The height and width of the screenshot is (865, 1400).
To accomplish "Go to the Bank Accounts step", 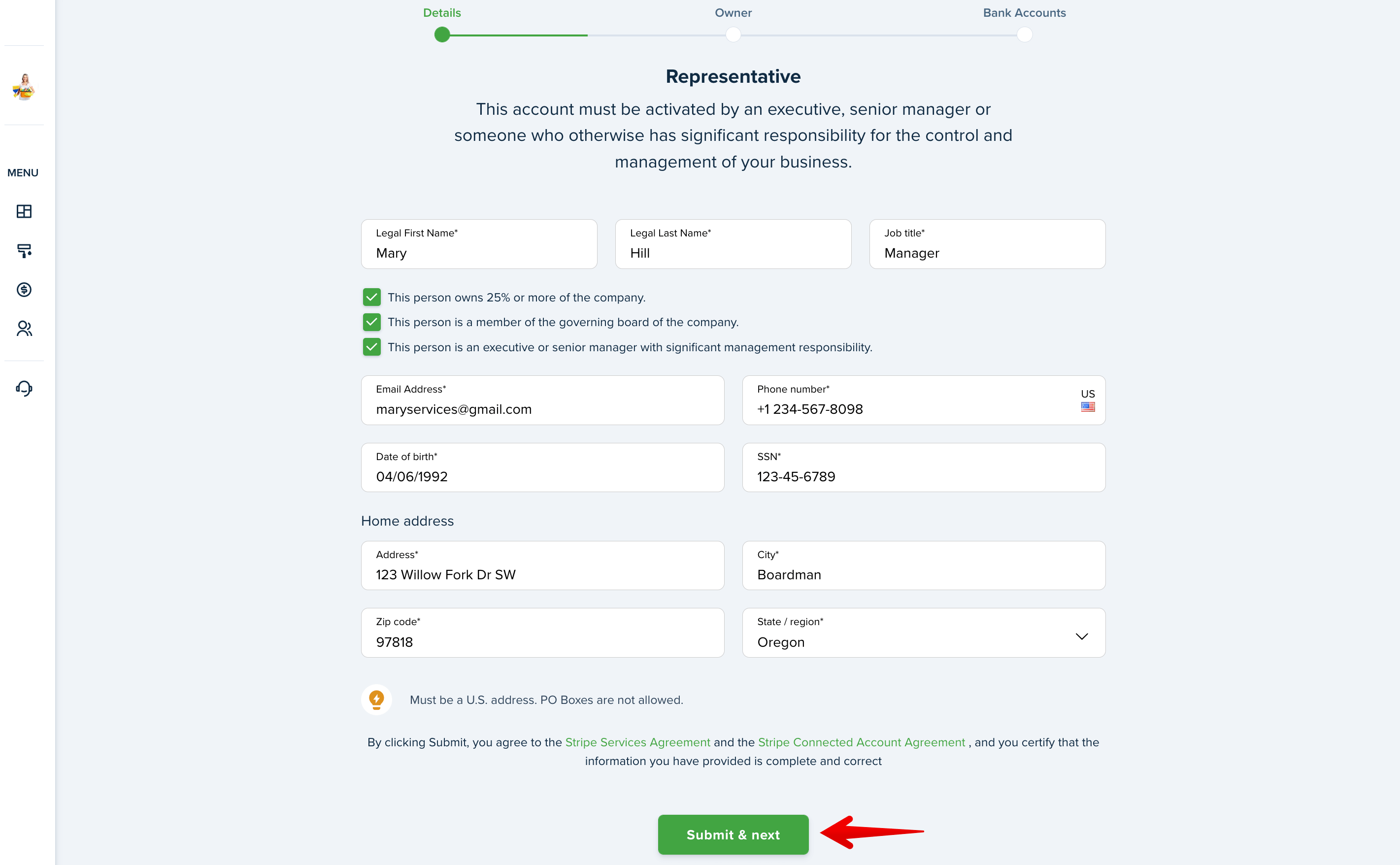I will pos(1024,35).
